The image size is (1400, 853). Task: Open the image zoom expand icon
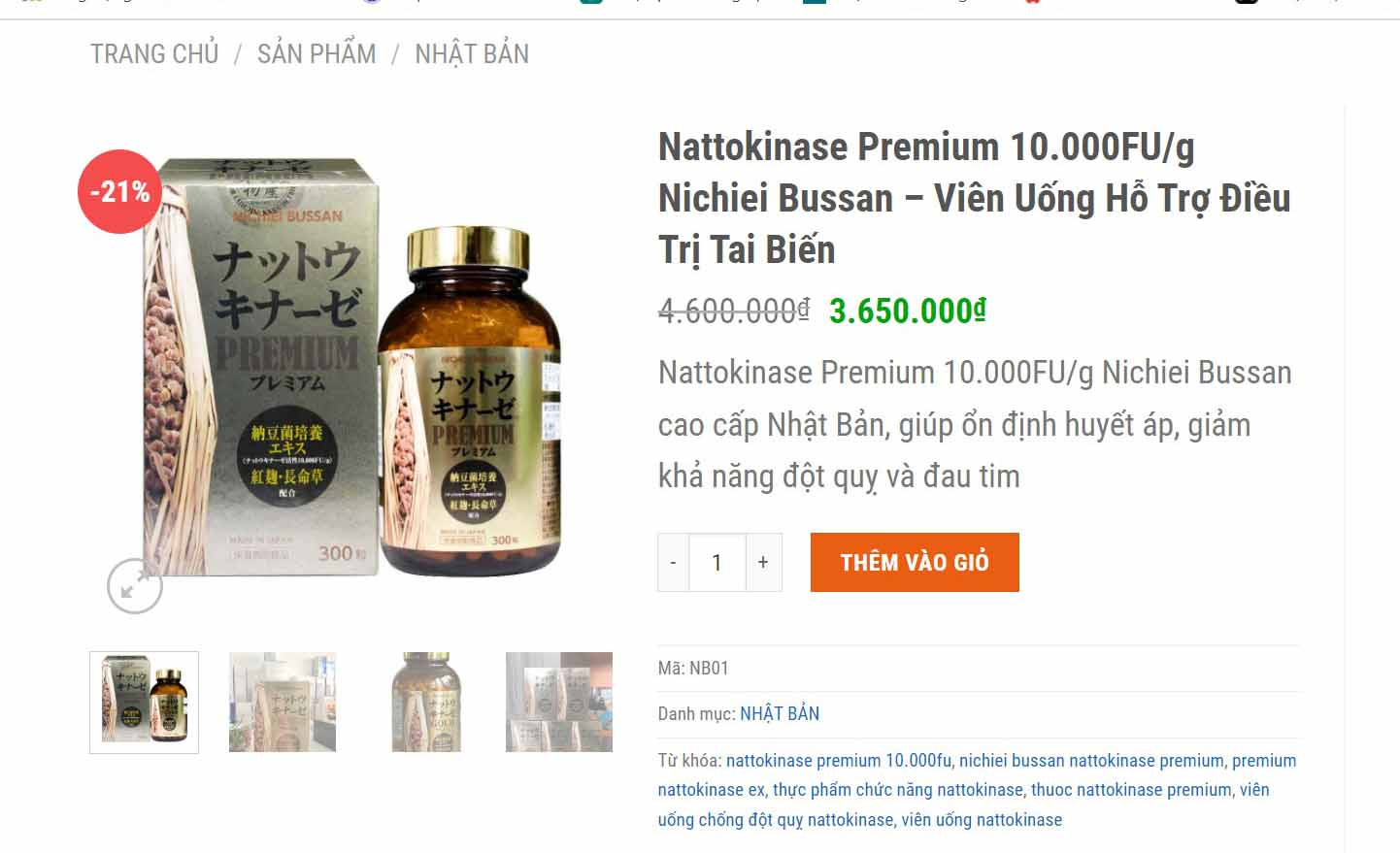[135, 586]
